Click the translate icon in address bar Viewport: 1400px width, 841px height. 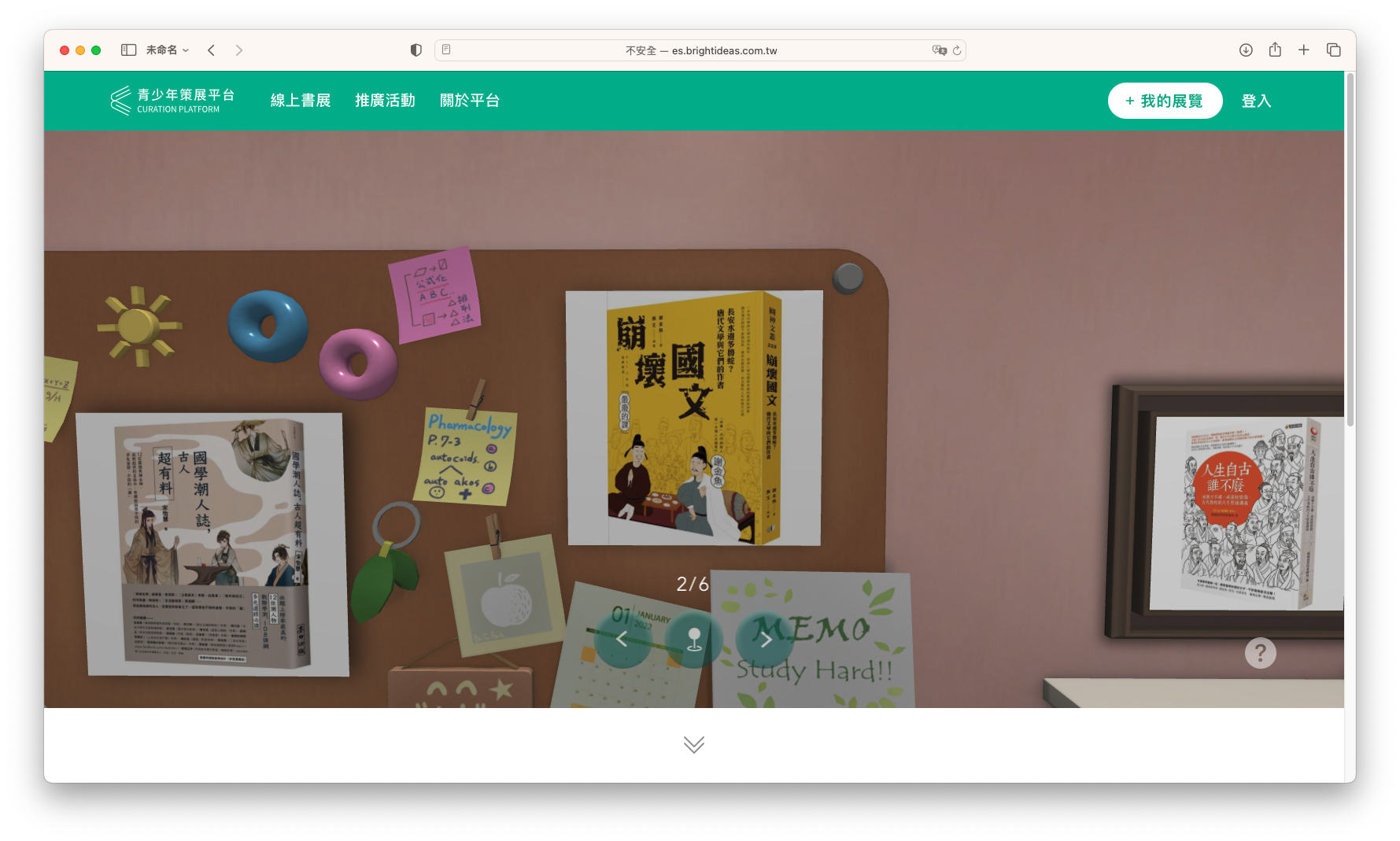pos(939,50)
